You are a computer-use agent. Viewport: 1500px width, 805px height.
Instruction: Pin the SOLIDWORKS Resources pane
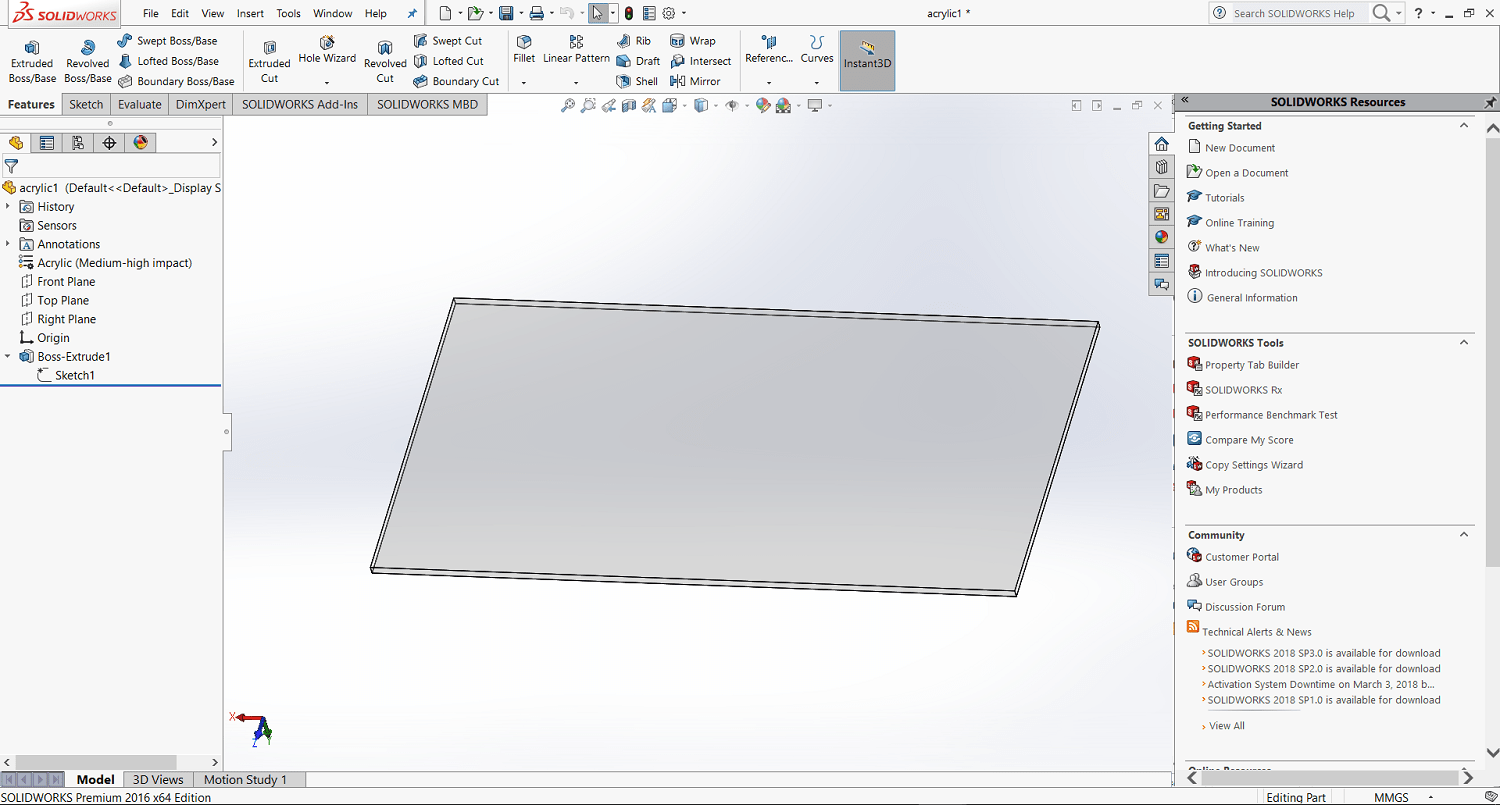pos(1490,102)
